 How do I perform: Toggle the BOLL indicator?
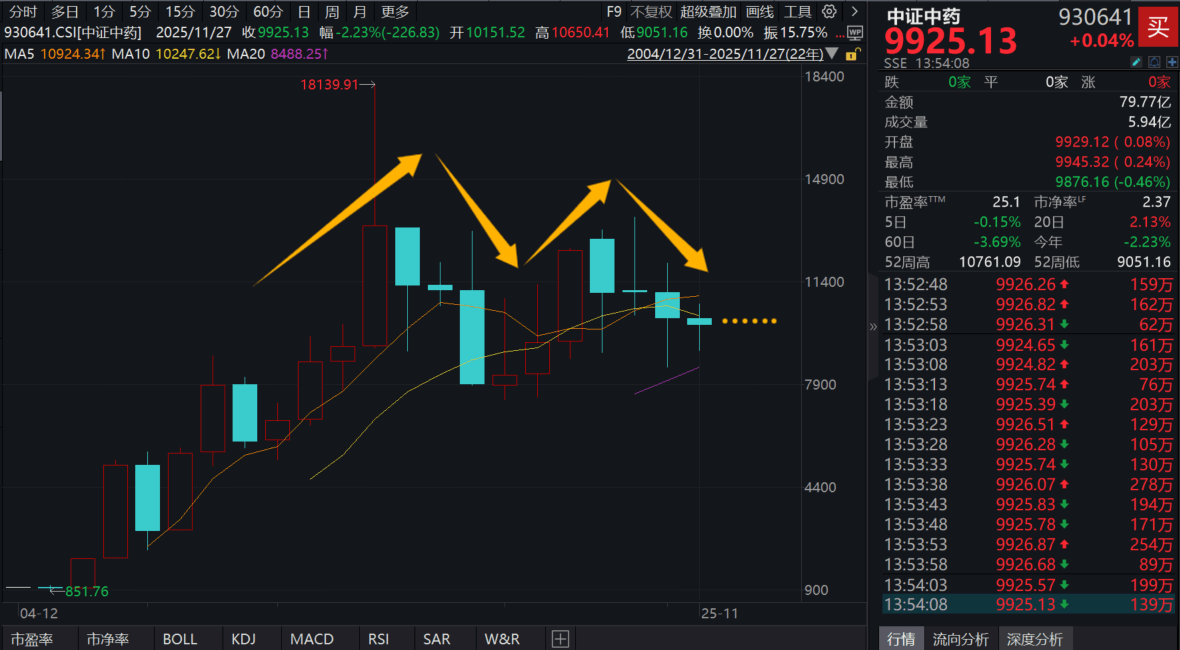pyautogui.click(x=180, y=639)
